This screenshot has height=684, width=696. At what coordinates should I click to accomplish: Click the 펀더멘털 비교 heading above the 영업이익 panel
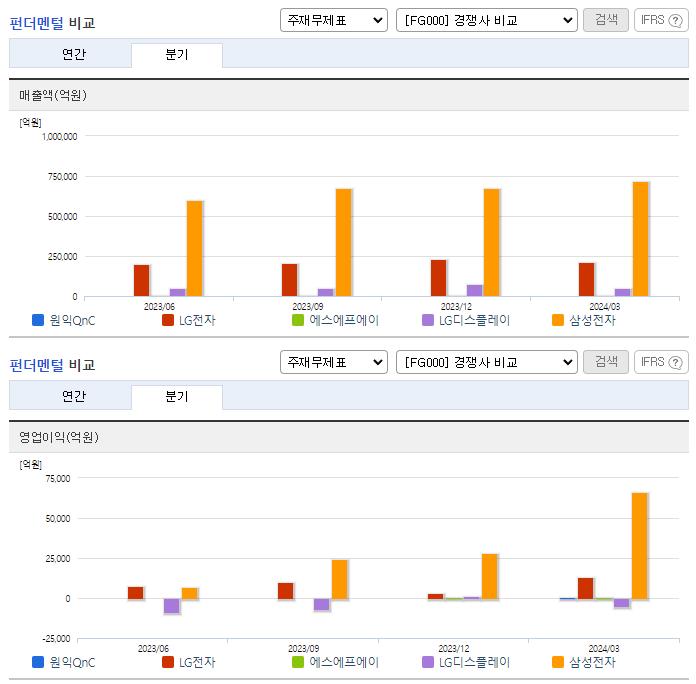pyautogui.click(x=52, y=365)
